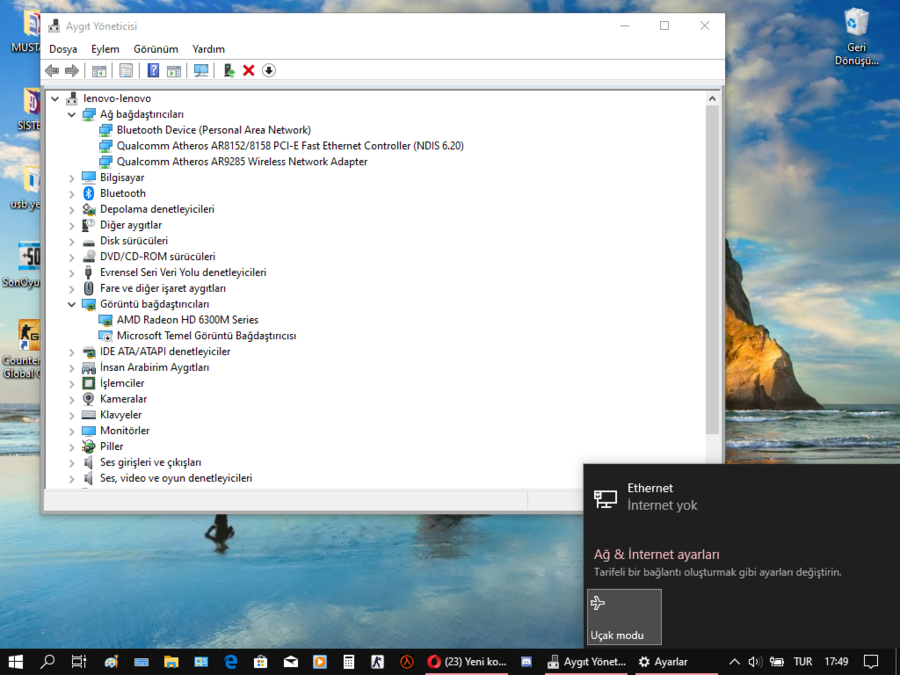Screen dimensions: 900x675
Task: Open the Mail app taskbar icon
Action: [290, 662]
